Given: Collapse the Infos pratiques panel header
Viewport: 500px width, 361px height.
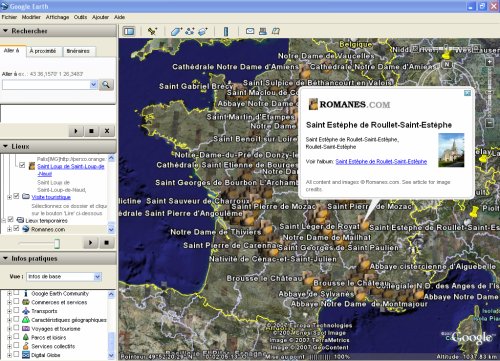Looking at the screenshot, I should click(x=58, y=259).
